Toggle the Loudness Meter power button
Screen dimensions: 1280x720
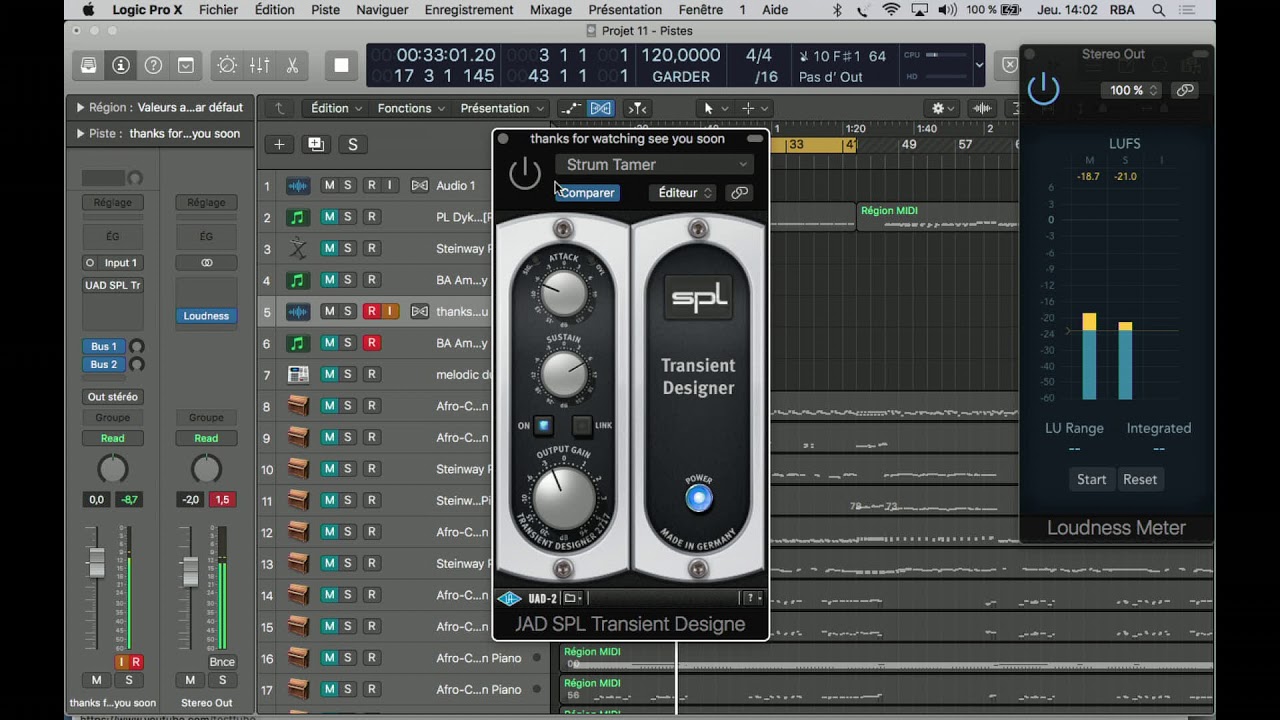click(1043, 89)
